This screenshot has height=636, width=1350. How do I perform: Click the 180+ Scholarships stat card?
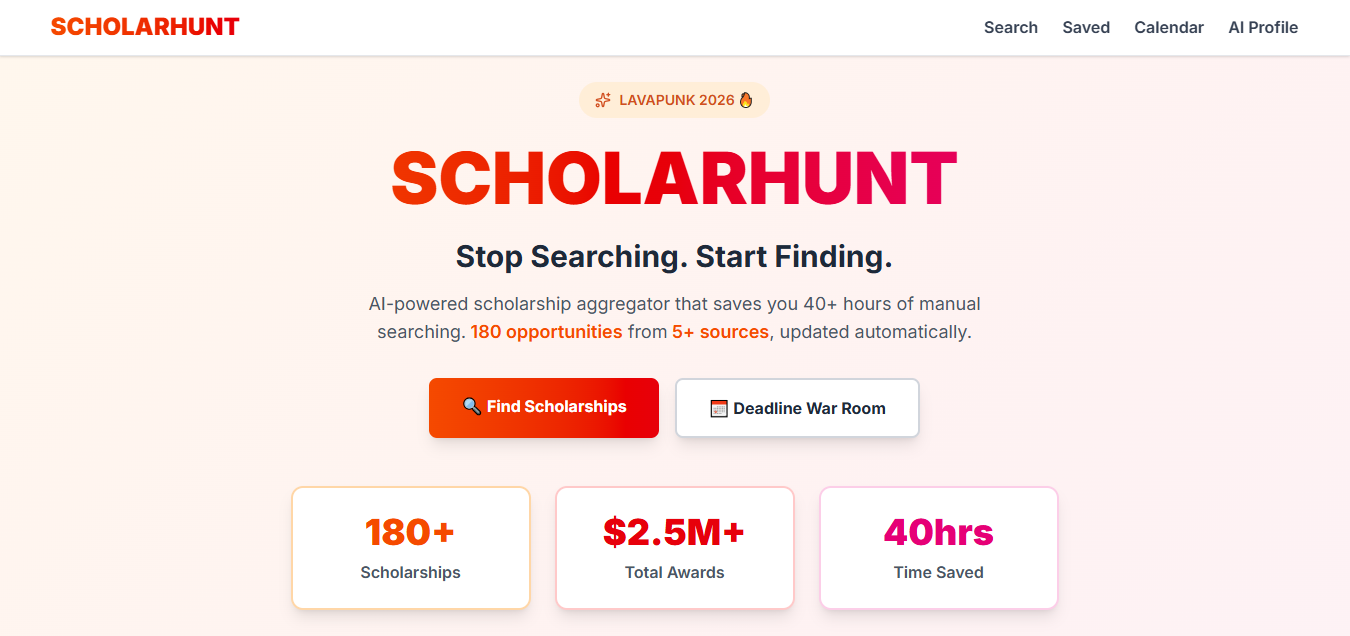[x=411, y=548]
